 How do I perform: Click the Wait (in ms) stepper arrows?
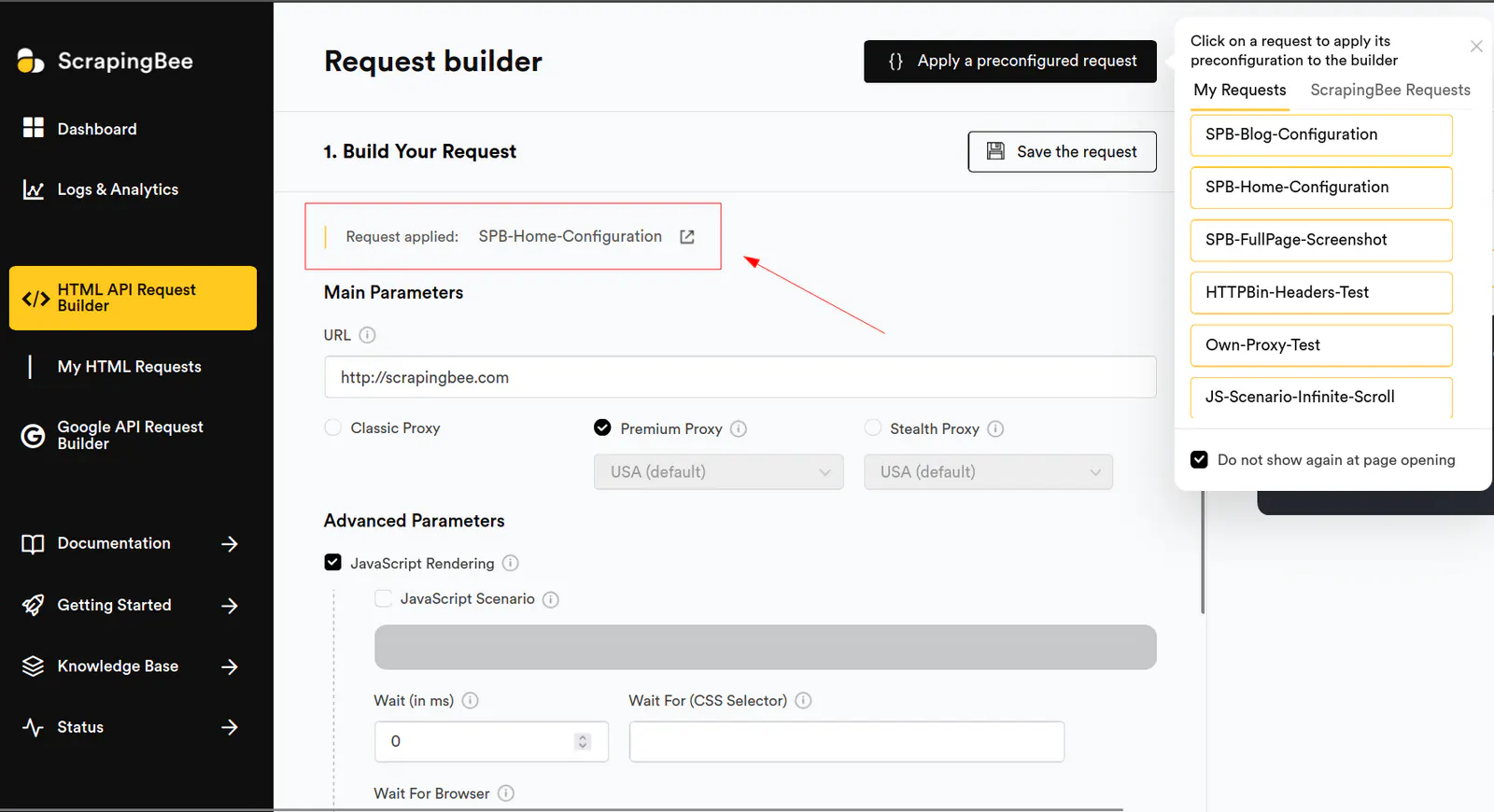[x=583, y=741]
